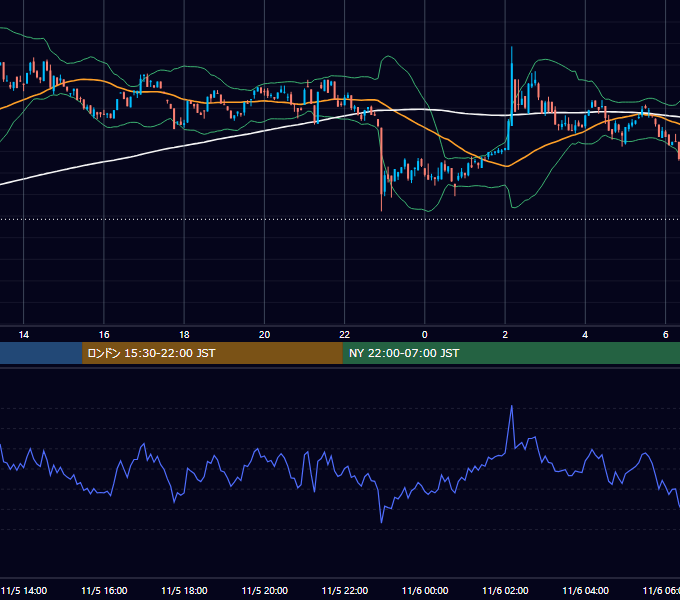Click the 11/5 14:00 date label

tap(24, 590)
